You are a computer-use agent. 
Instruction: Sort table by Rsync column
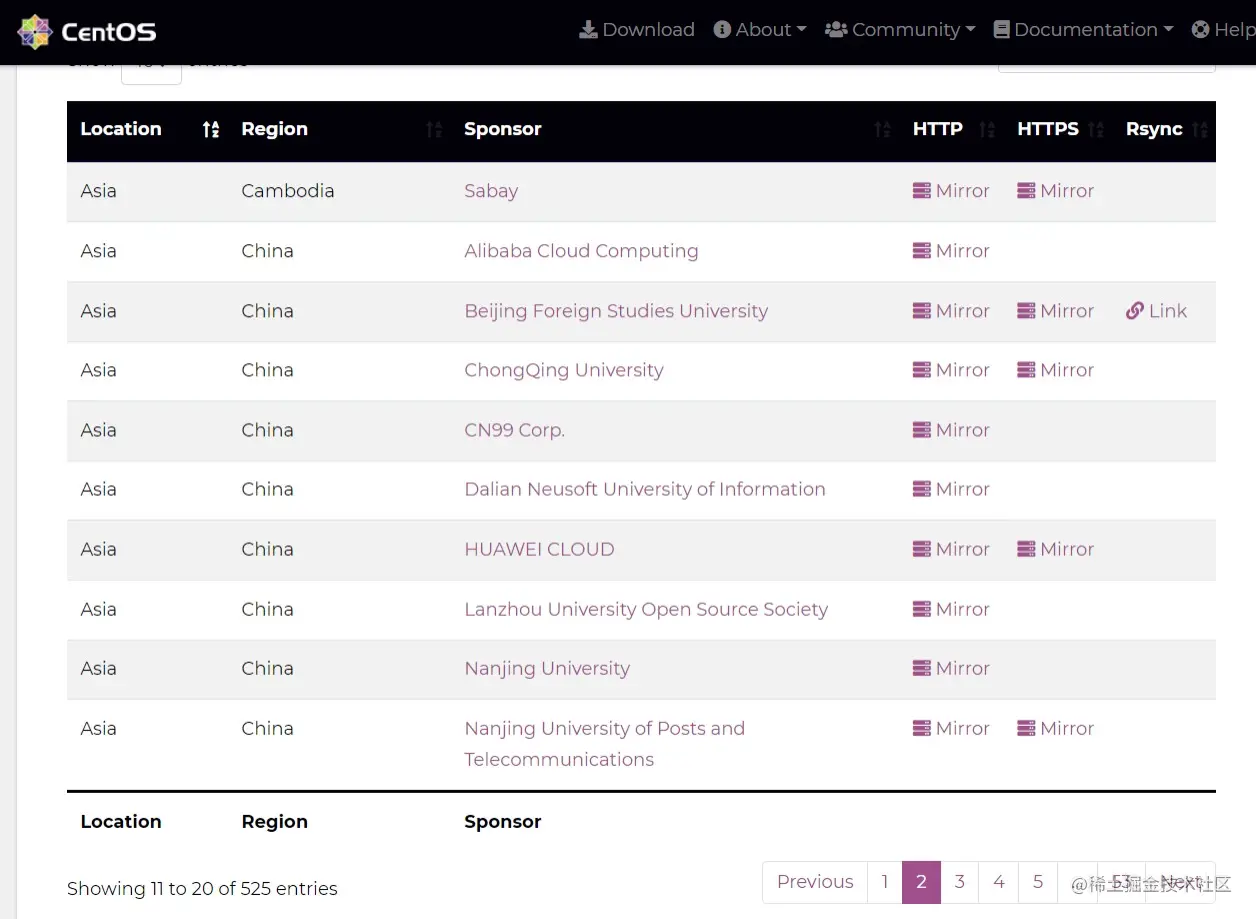coord(1164,130)
